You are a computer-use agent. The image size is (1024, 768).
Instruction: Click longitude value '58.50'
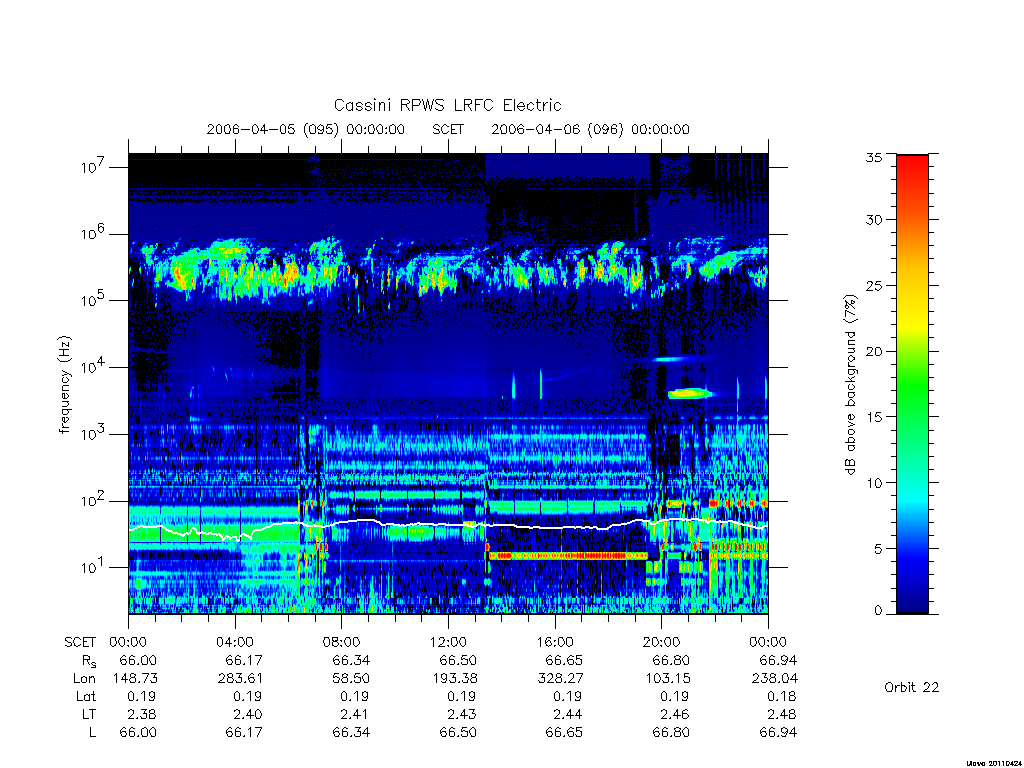(351, 679)
